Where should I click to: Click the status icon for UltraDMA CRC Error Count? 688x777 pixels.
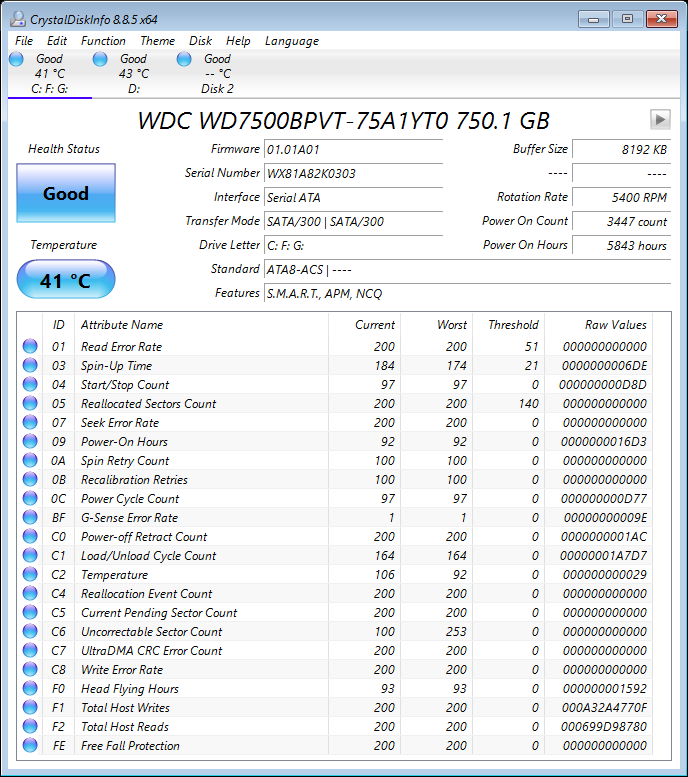(30, 650)
